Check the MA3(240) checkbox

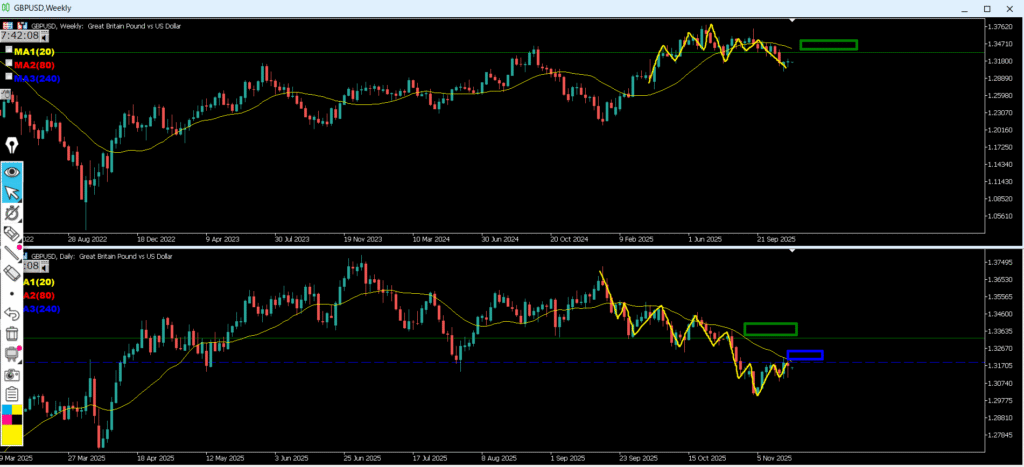(x=8, y=76)
